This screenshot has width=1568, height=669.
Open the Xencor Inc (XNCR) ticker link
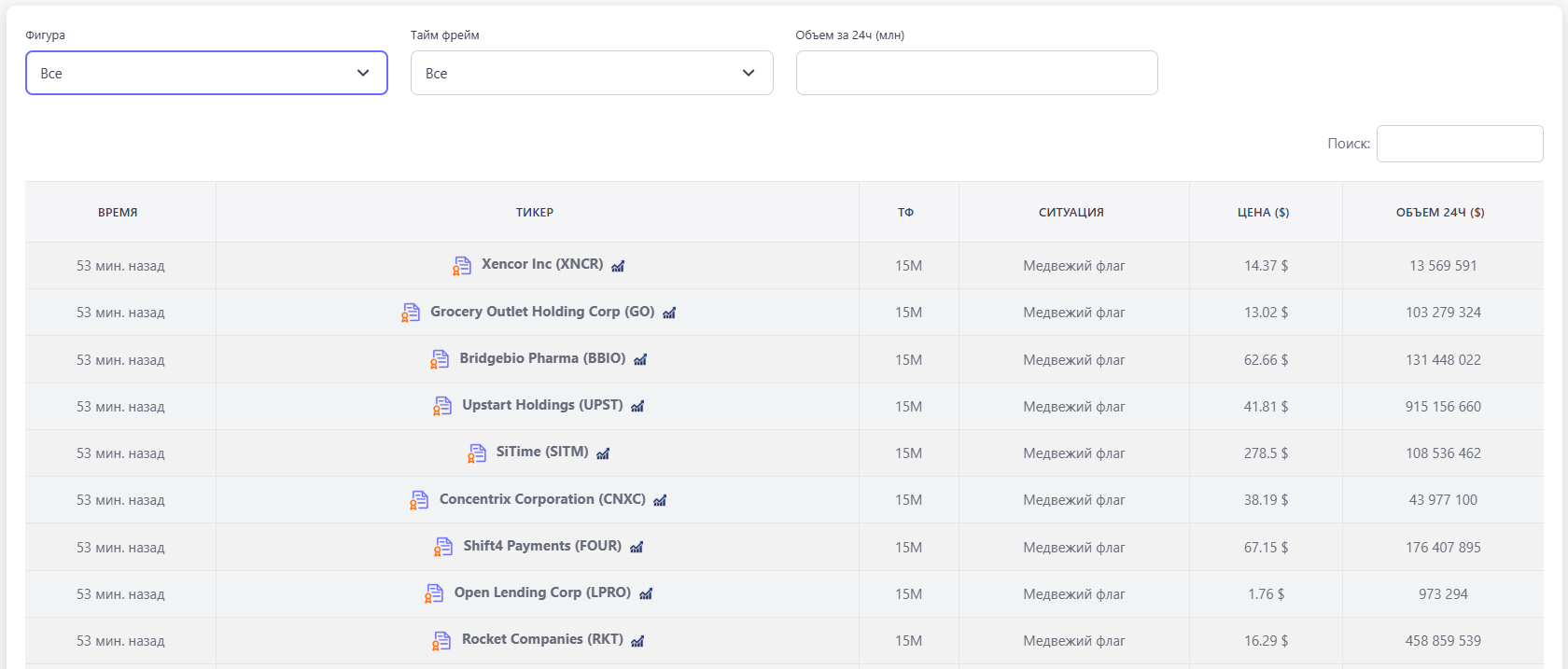pos(541,264)
